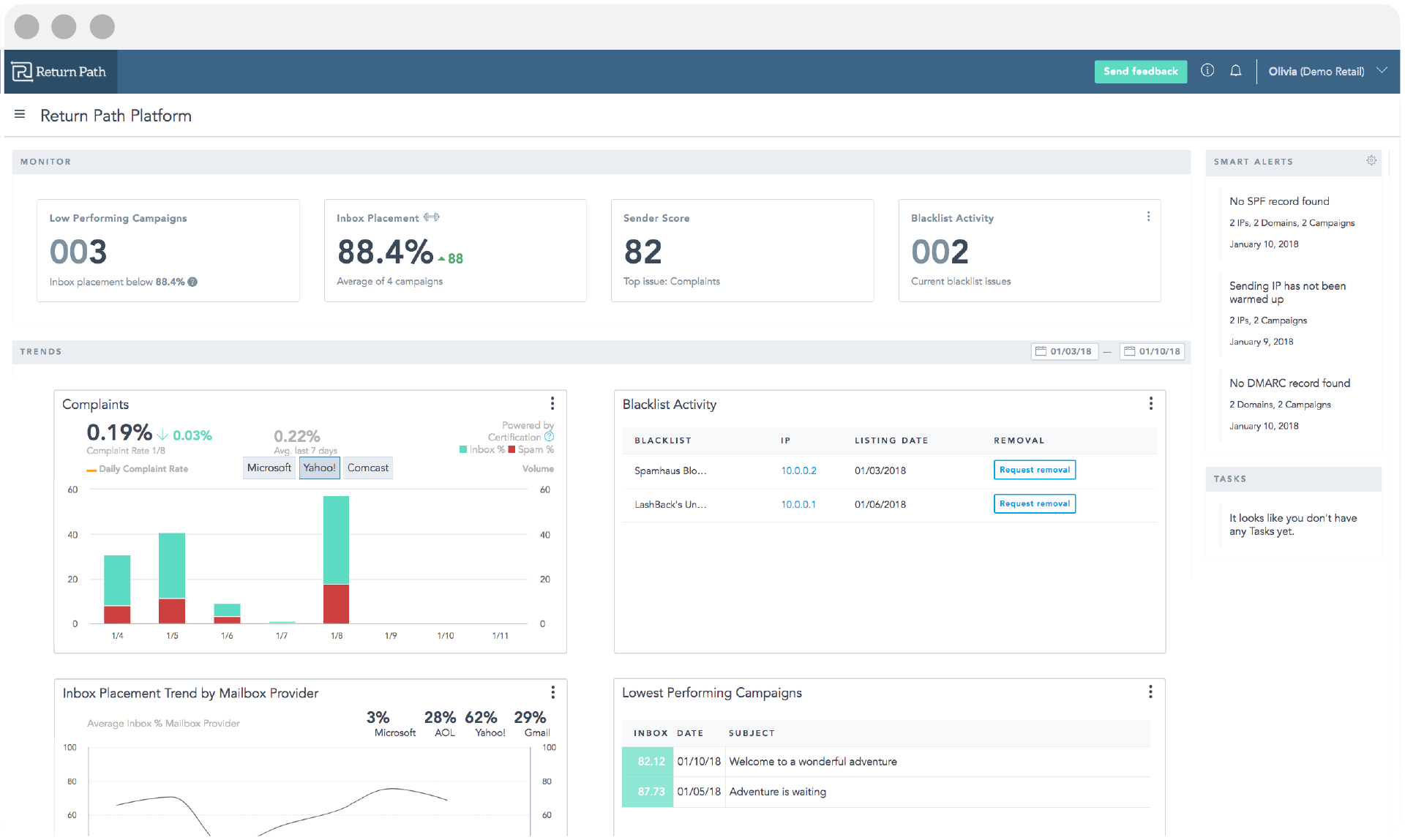Click listing date 01/03/2018

tap(880, 470)
